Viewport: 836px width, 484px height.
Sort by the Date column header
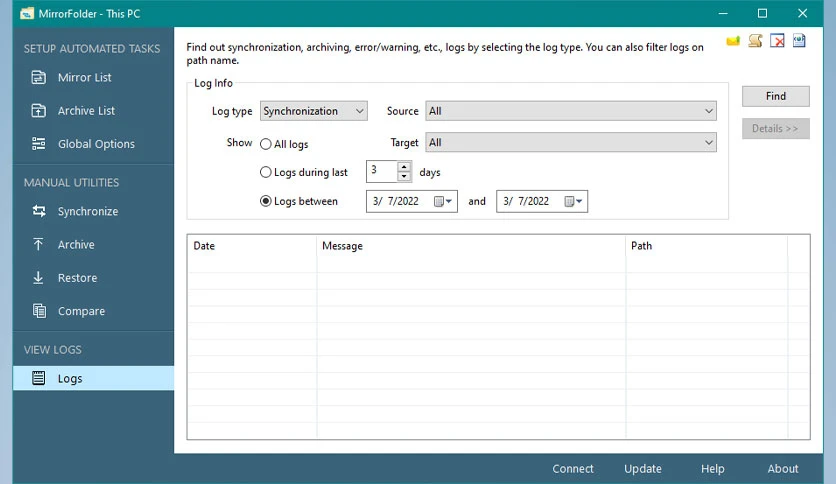(252, 246)
